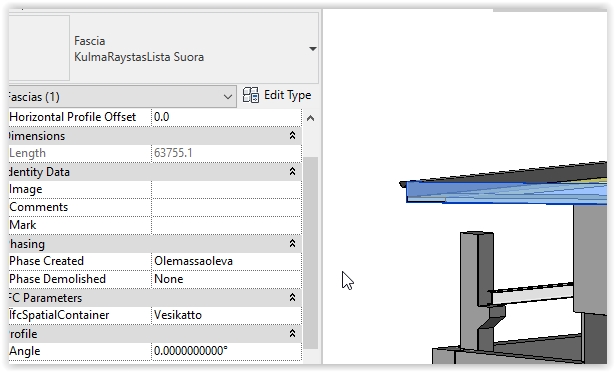Click the Phase Created label

point(46,261)
